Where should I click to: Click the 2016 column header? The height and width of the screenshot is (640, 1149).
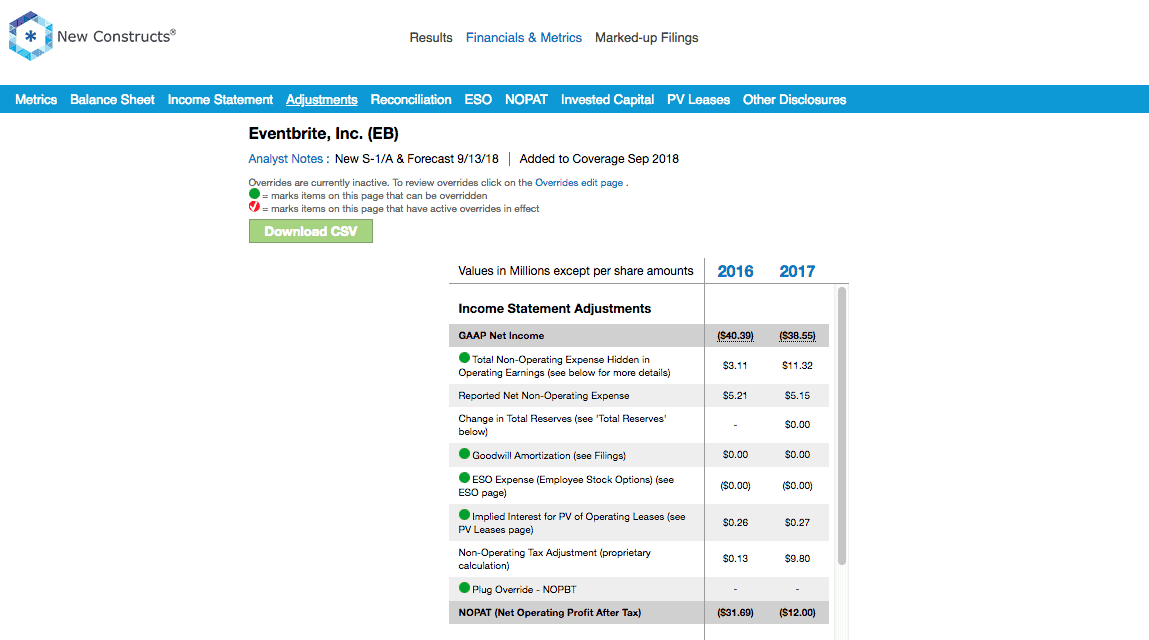point(735,271)
